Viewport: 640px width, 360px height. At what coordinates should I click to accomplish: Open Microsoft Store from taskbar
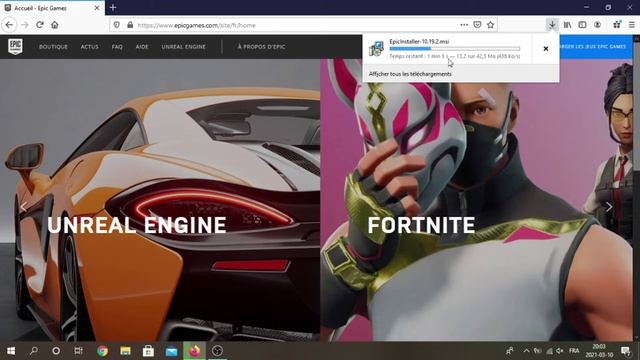click(x=148, y=351)
